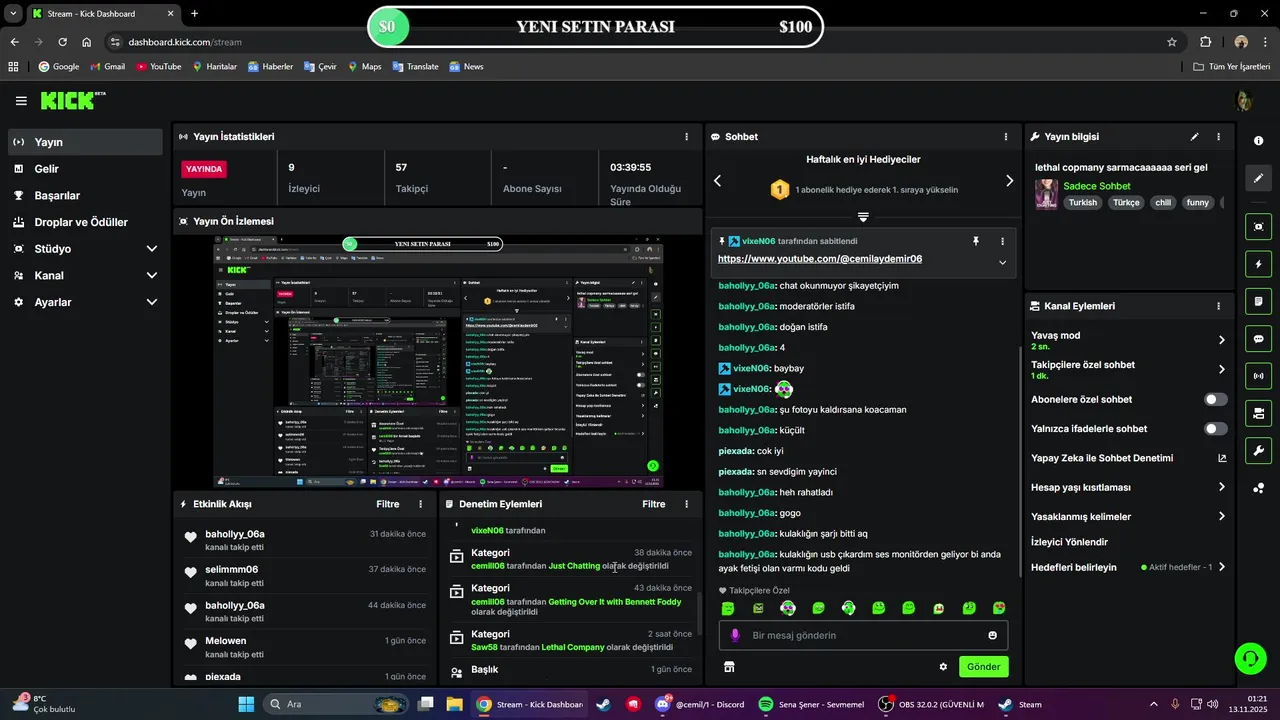Click the heart-eyes emote in emote row

[x=999, y=608]
